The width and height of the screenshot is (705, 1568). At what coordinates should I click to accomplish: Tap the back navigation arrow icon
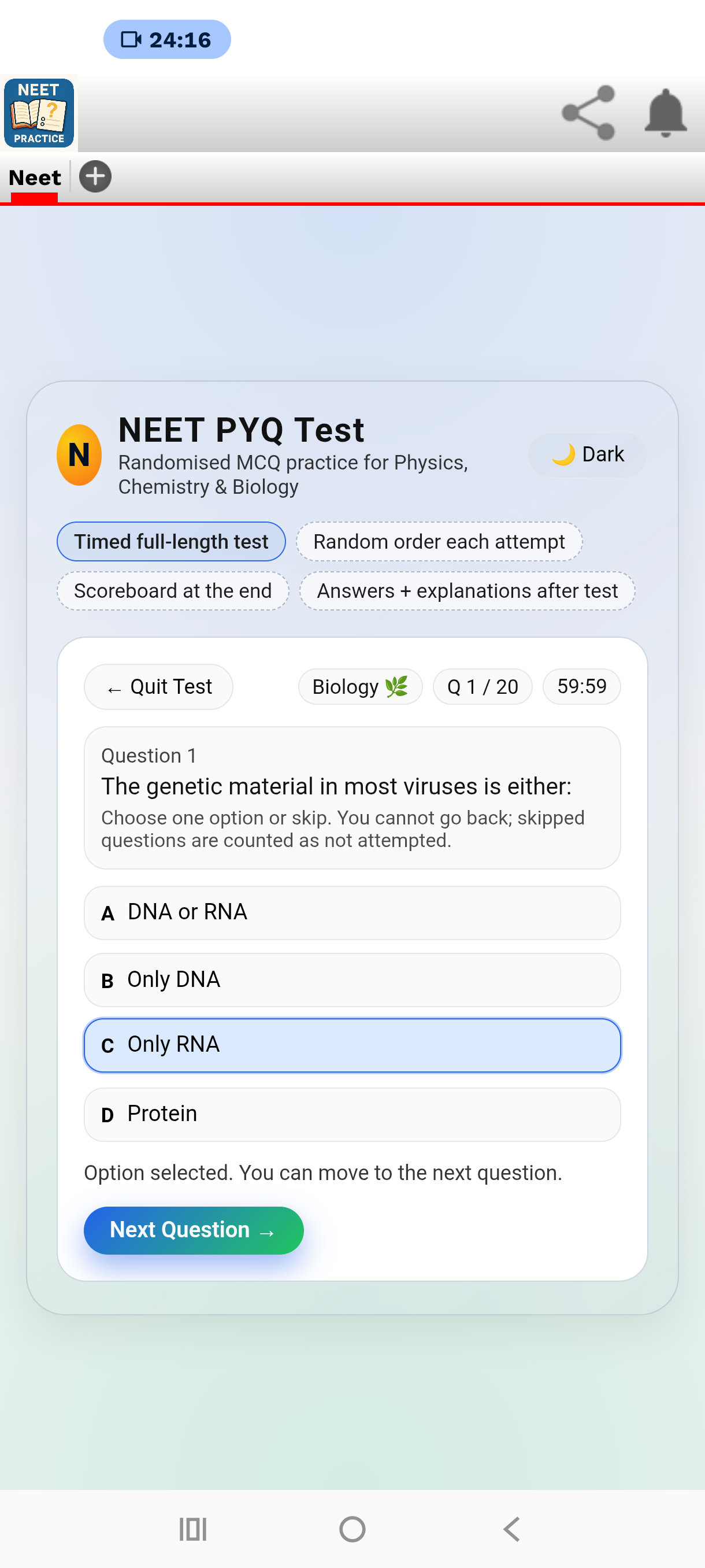[x=511, y=1530]
